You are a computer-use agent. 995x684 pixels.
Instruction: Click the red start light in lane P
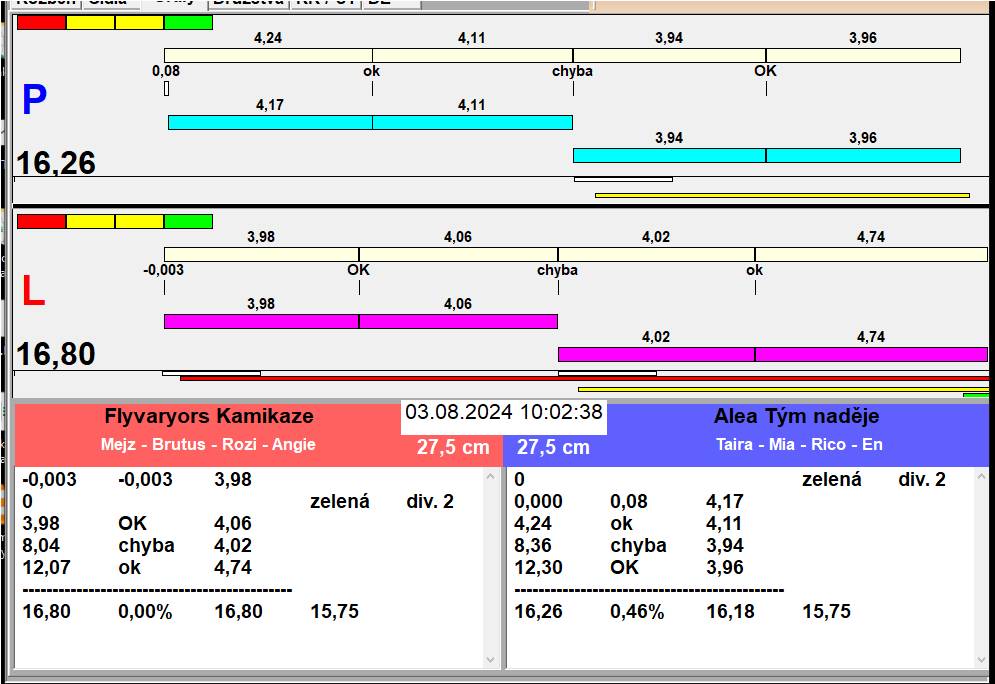pos(41,23)
